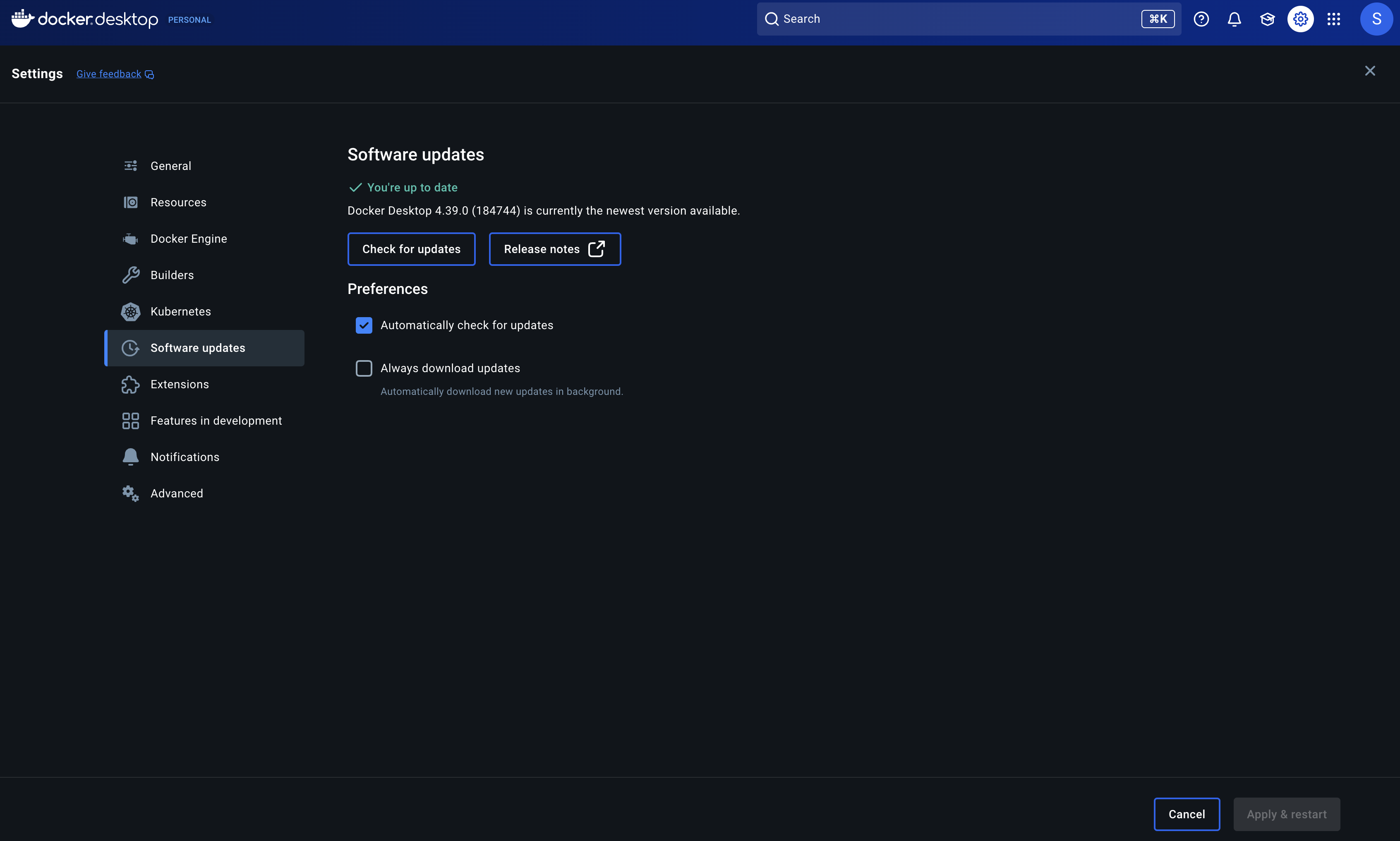Click the feedback chat bubble icon
Image resolution: width=1400 pixels, height=841 pixels.
click(149, 75)
